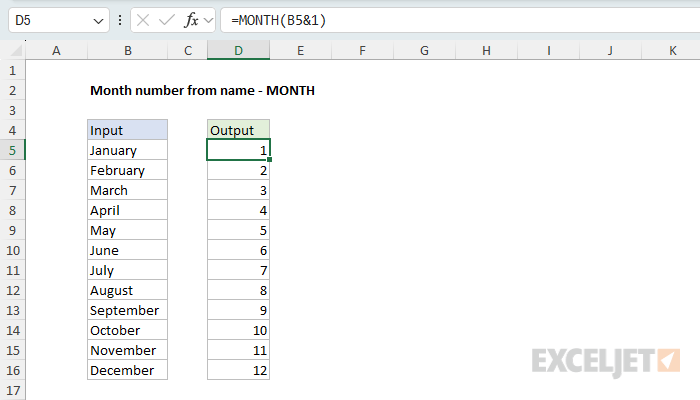Select the 'March' cell
This screenshot has width=700, height=400.
128,190
